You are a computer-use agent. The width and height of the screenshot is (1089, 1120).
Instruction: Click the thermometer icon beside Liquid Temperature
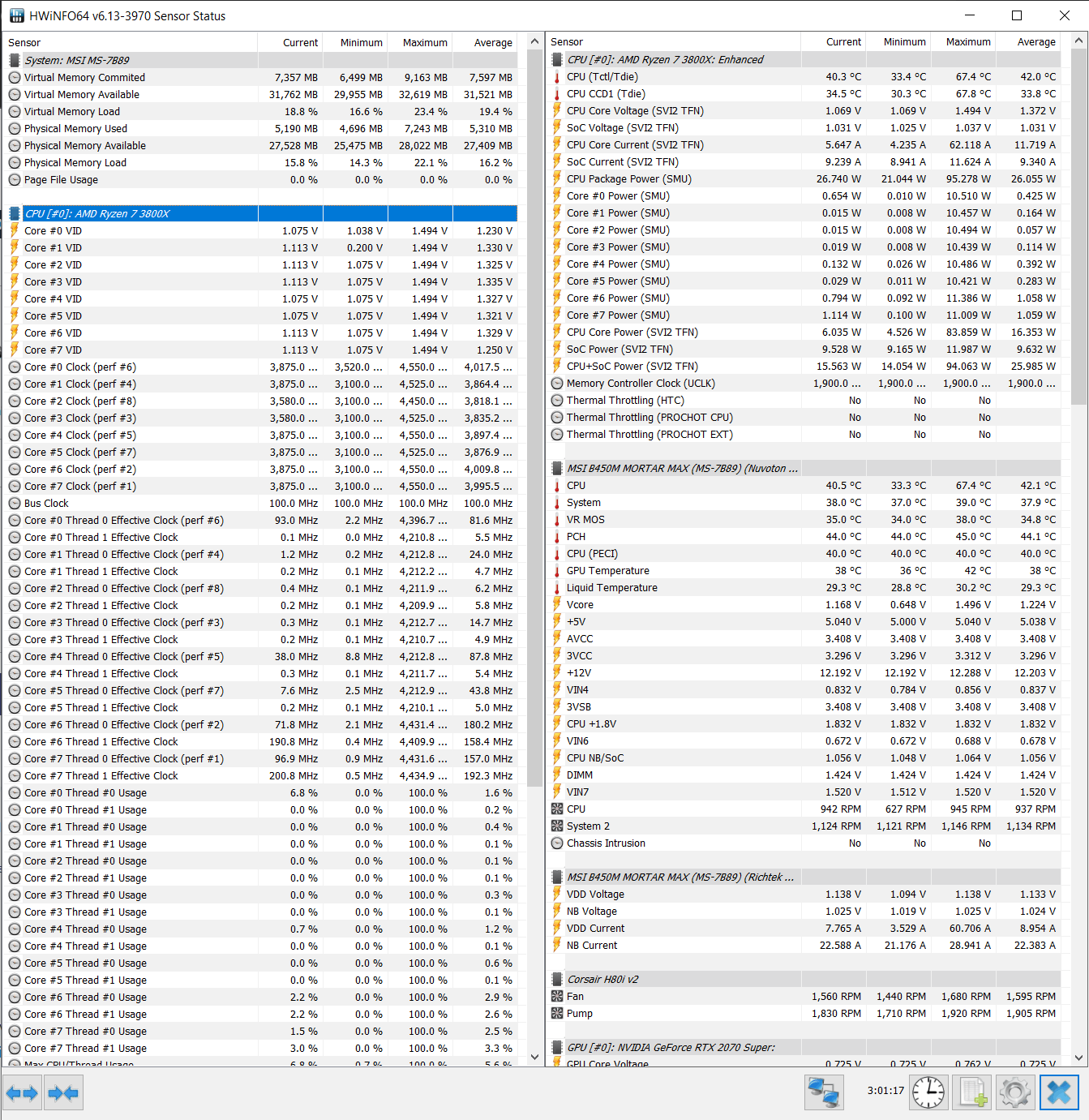point(557,588)
